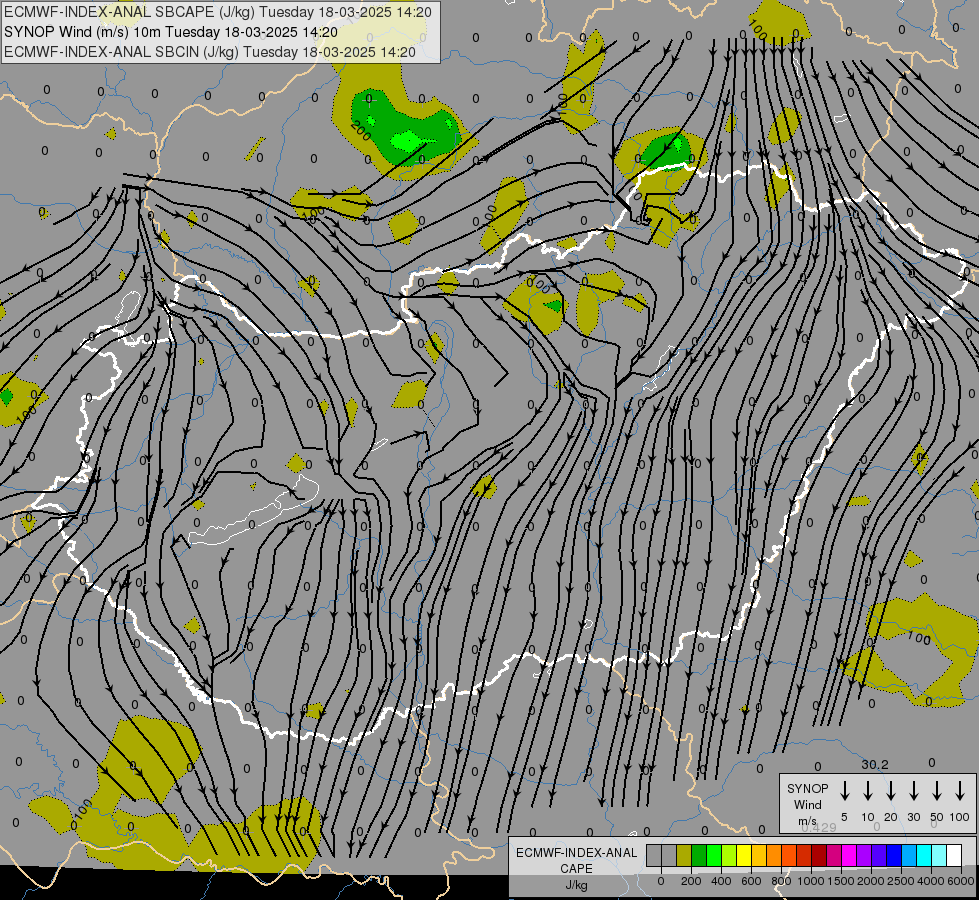Click the '6000' tick label in the CAPE legend
The image size is (979, 900).
[961, 881]
